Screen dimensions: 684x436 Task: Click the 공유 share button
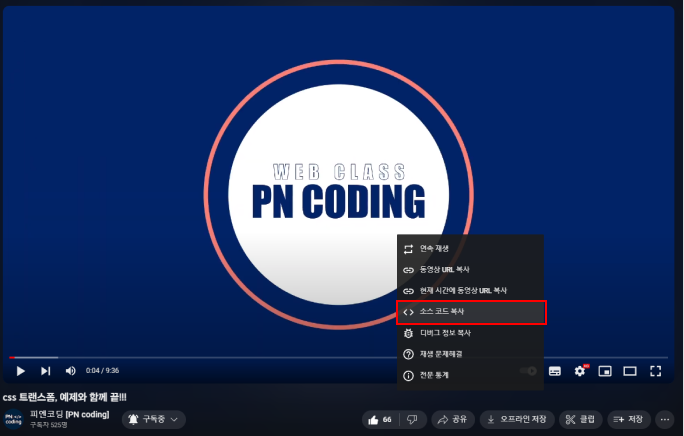tap(452, 420)
